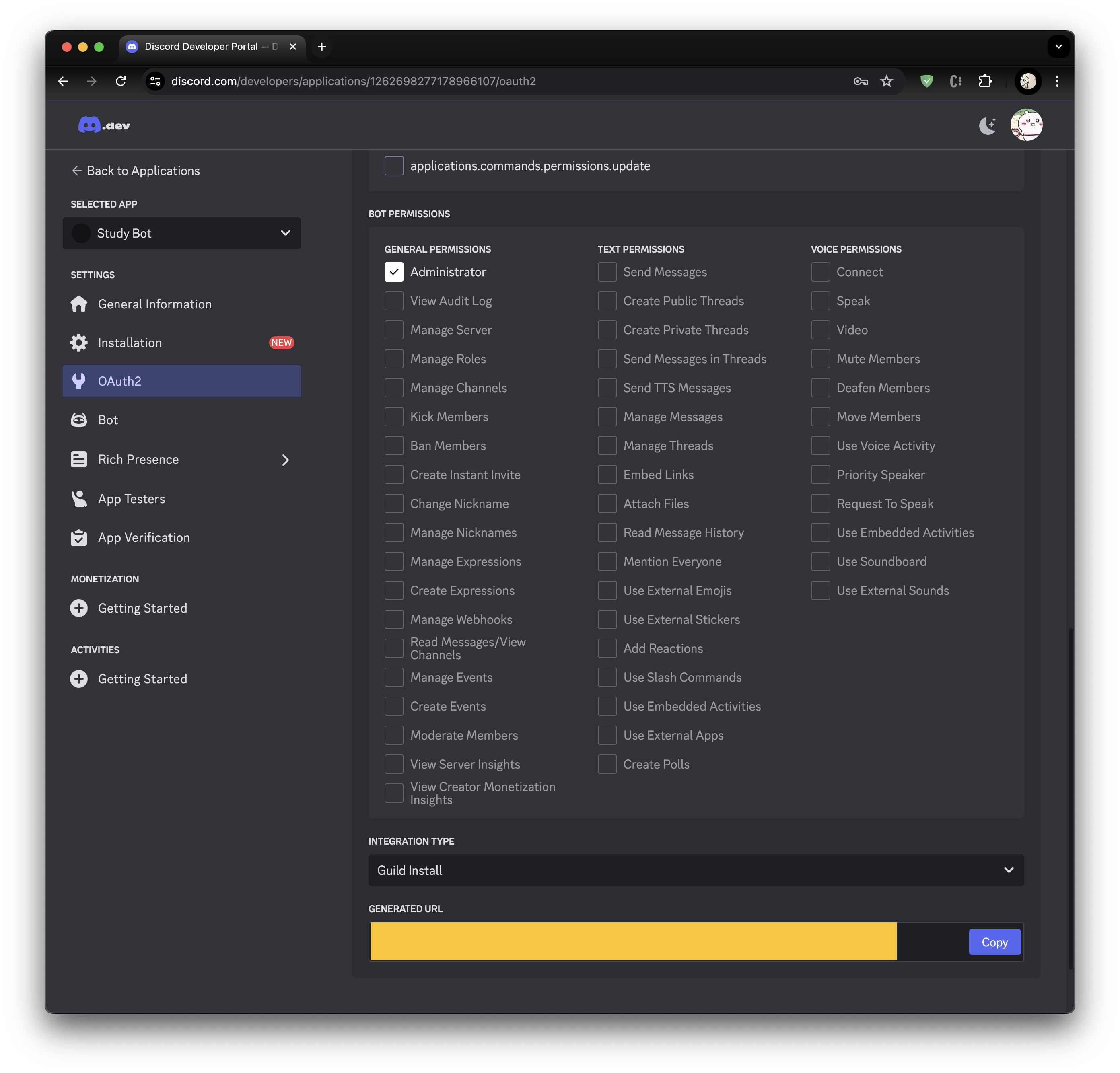Viewport: 1120px width, 1073px height.
Task: Click the Installation gear icon
Action: click(79, 343)
